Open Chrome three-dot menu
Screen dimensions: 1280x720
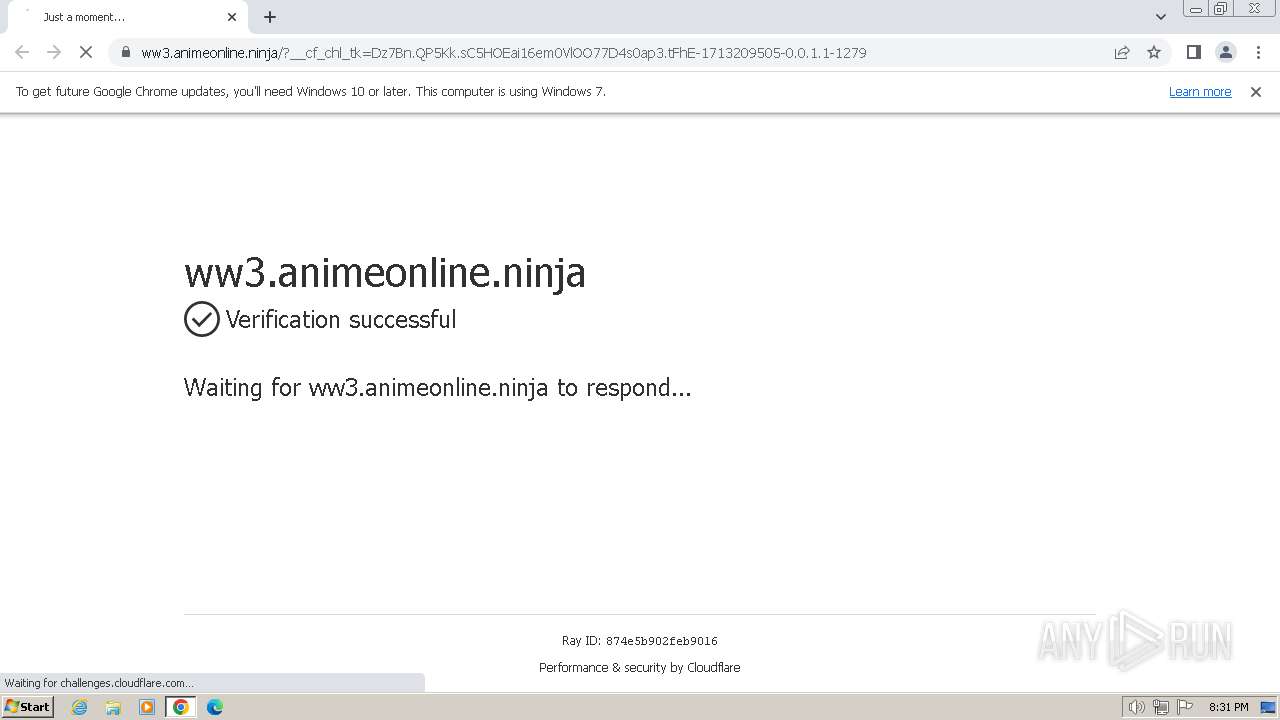[1258, 52]
